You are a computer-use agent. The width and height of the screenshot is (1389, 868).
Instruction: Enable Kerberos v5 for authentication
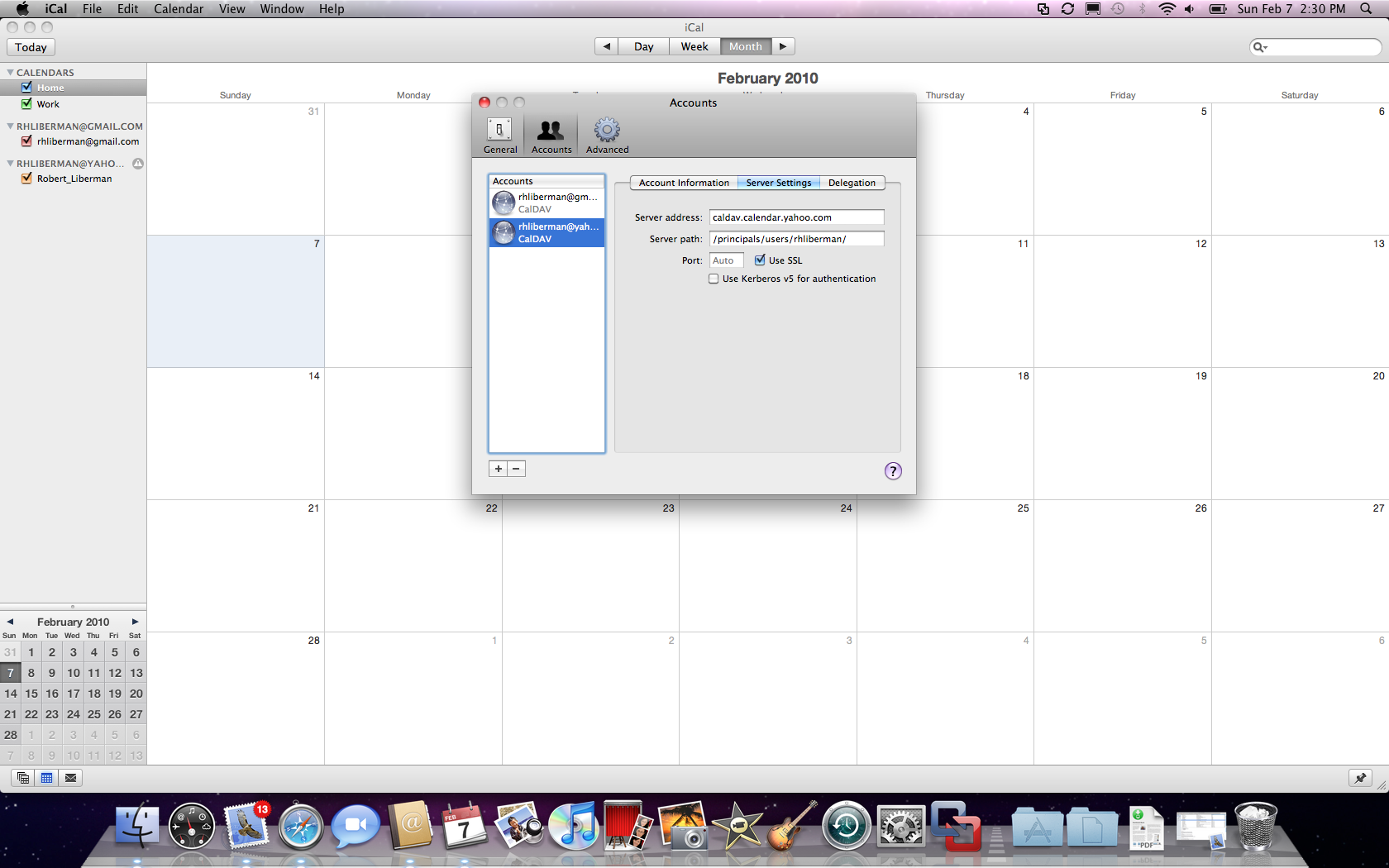pyautogui.click(x=713, y=279)
